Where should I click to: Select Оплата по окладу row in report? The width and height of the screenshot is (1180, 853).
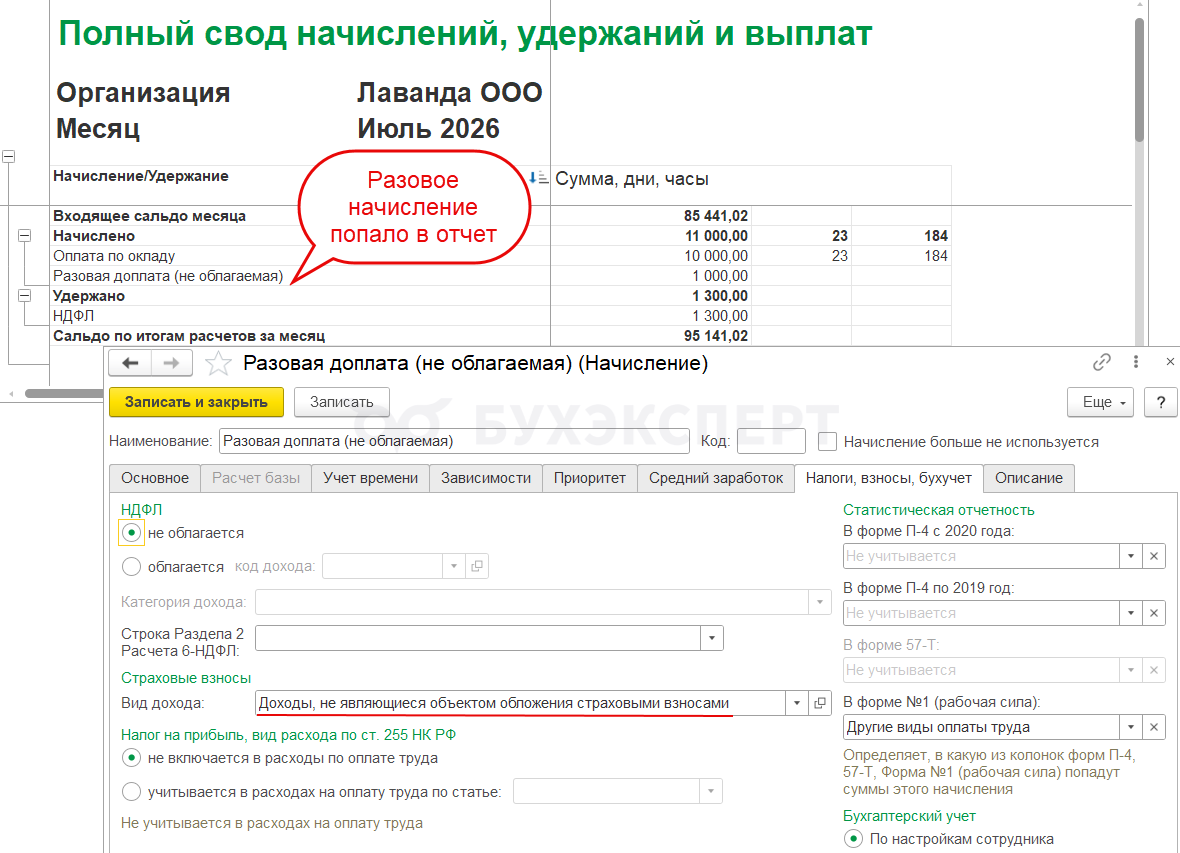(500, 256)
